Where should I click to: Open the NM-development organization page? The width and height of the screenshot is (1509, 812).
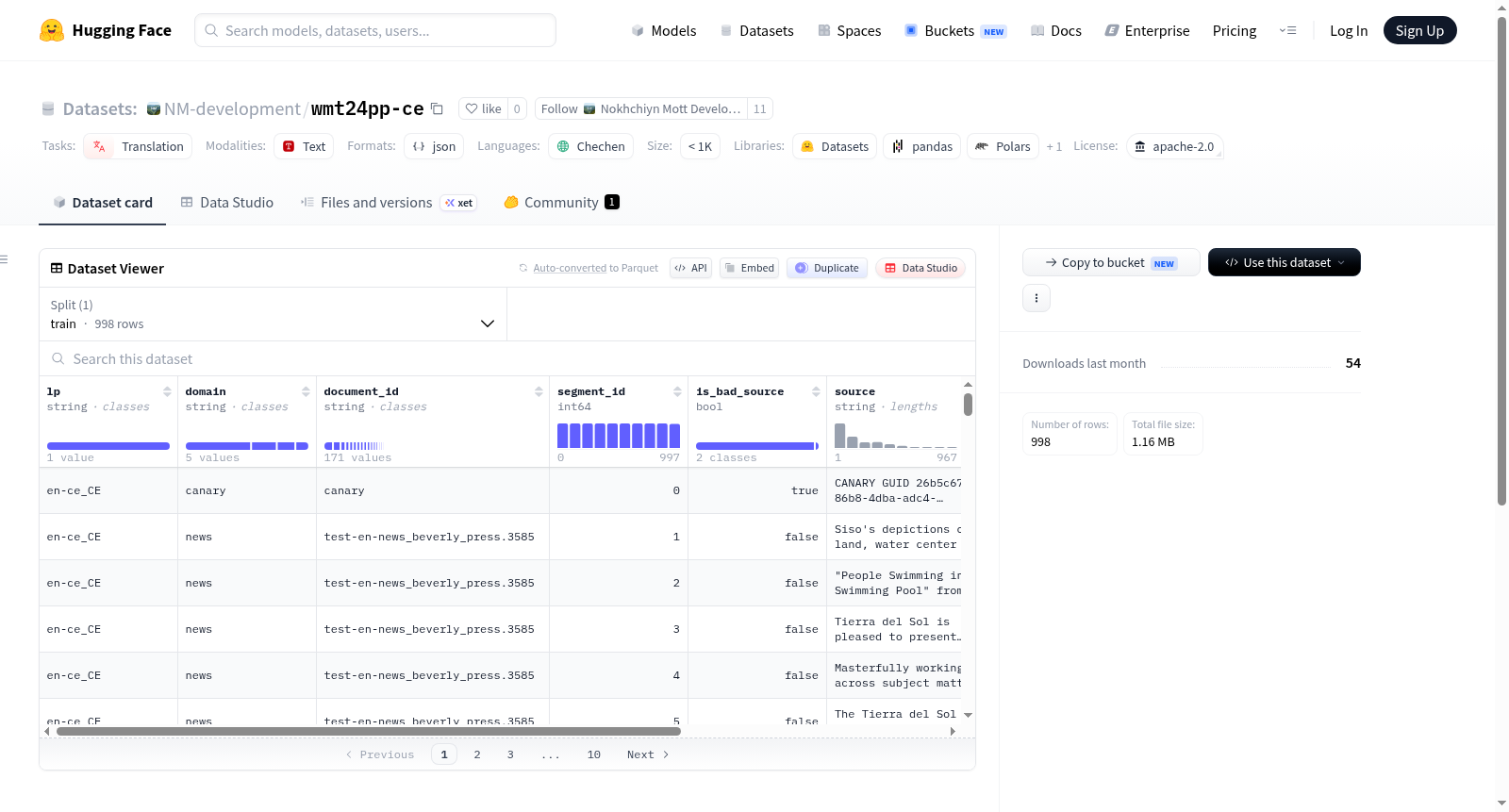click(x=232, y=108)
